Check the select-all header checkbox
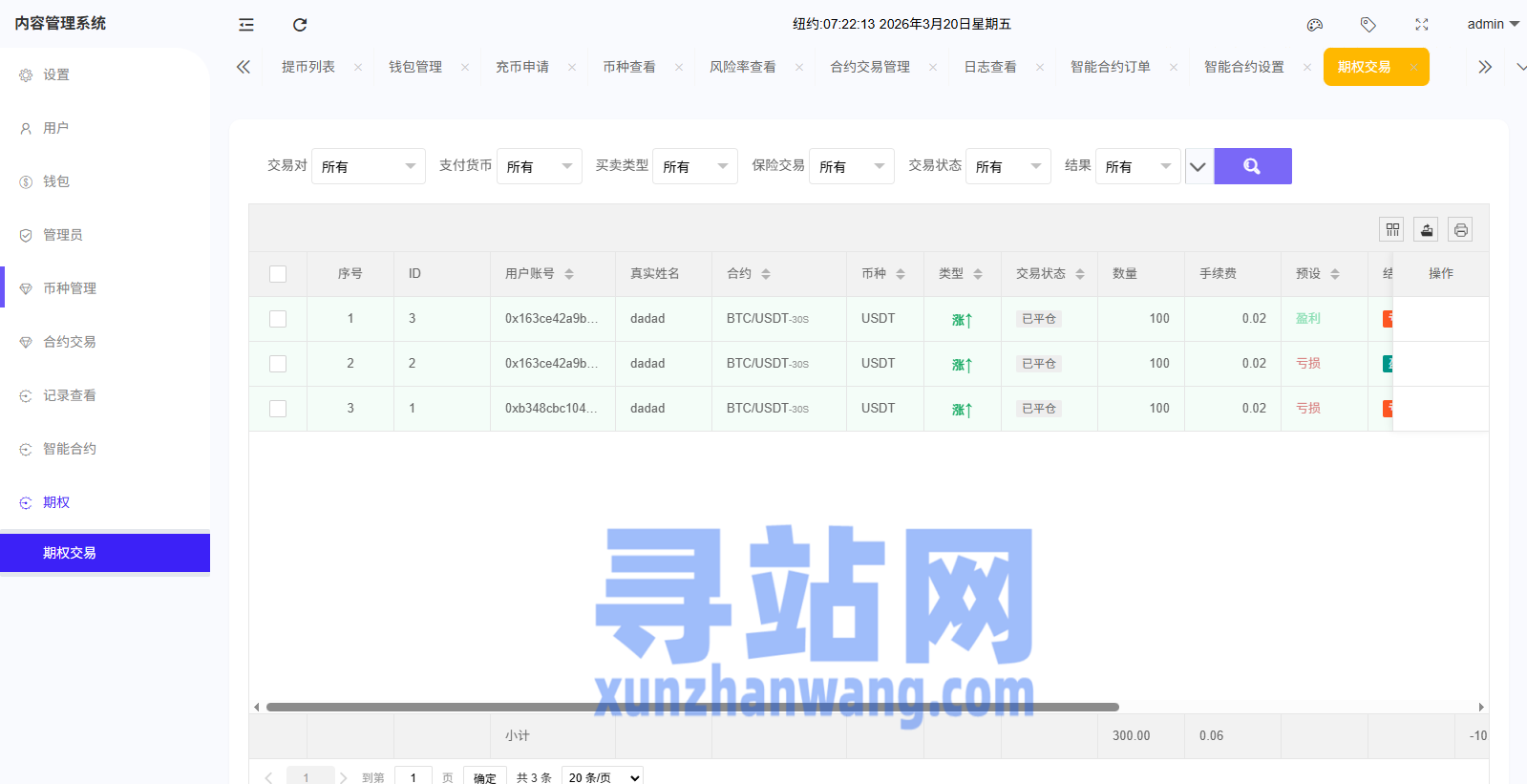 278,274
